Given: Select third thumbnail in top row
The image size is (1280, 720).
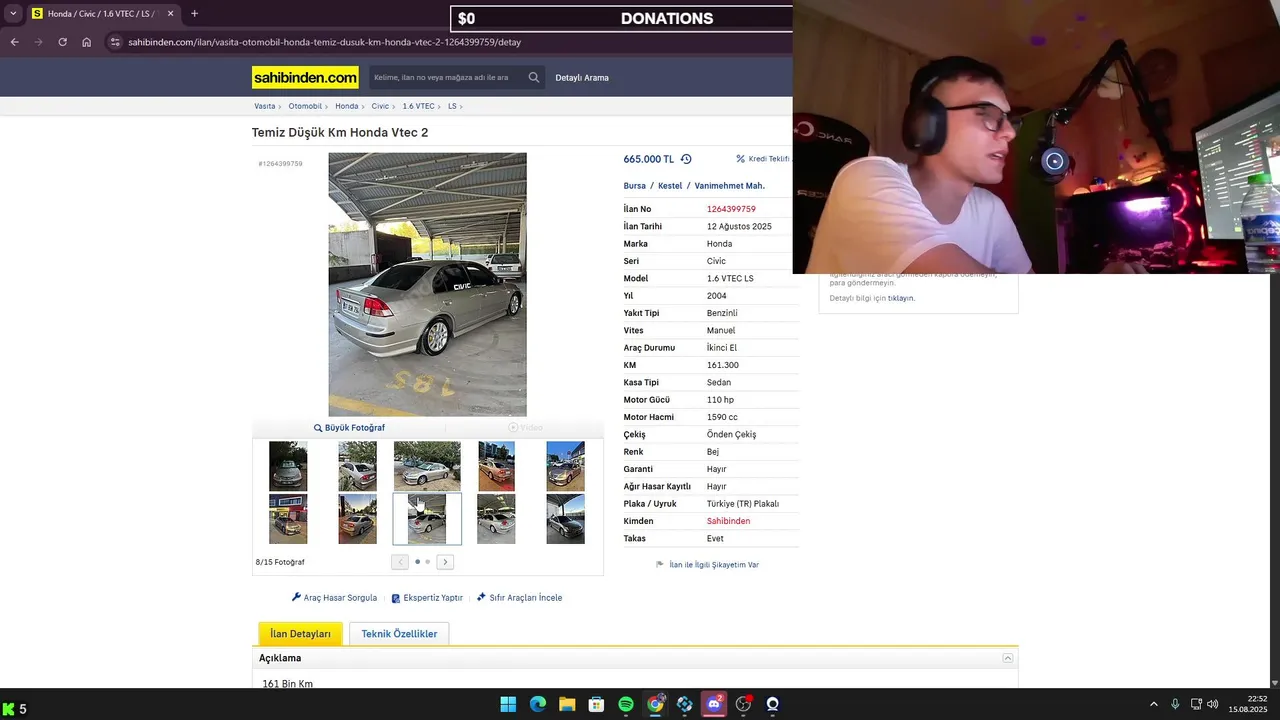Looking at the screenshot, I should 427,466.
